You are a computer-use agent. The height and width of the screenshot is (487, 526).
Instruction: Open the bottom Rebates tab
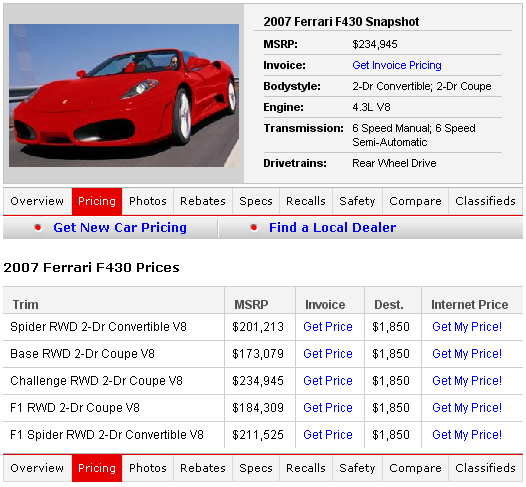203,468
